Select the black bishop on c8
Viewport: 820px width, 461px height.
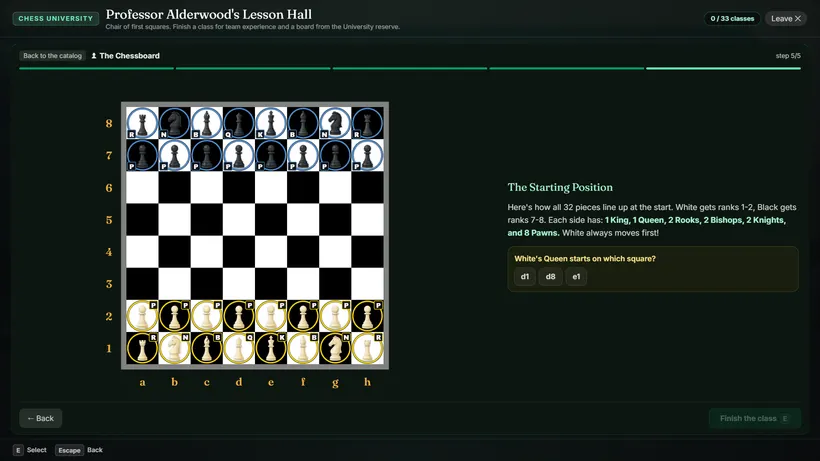point(207,123)
